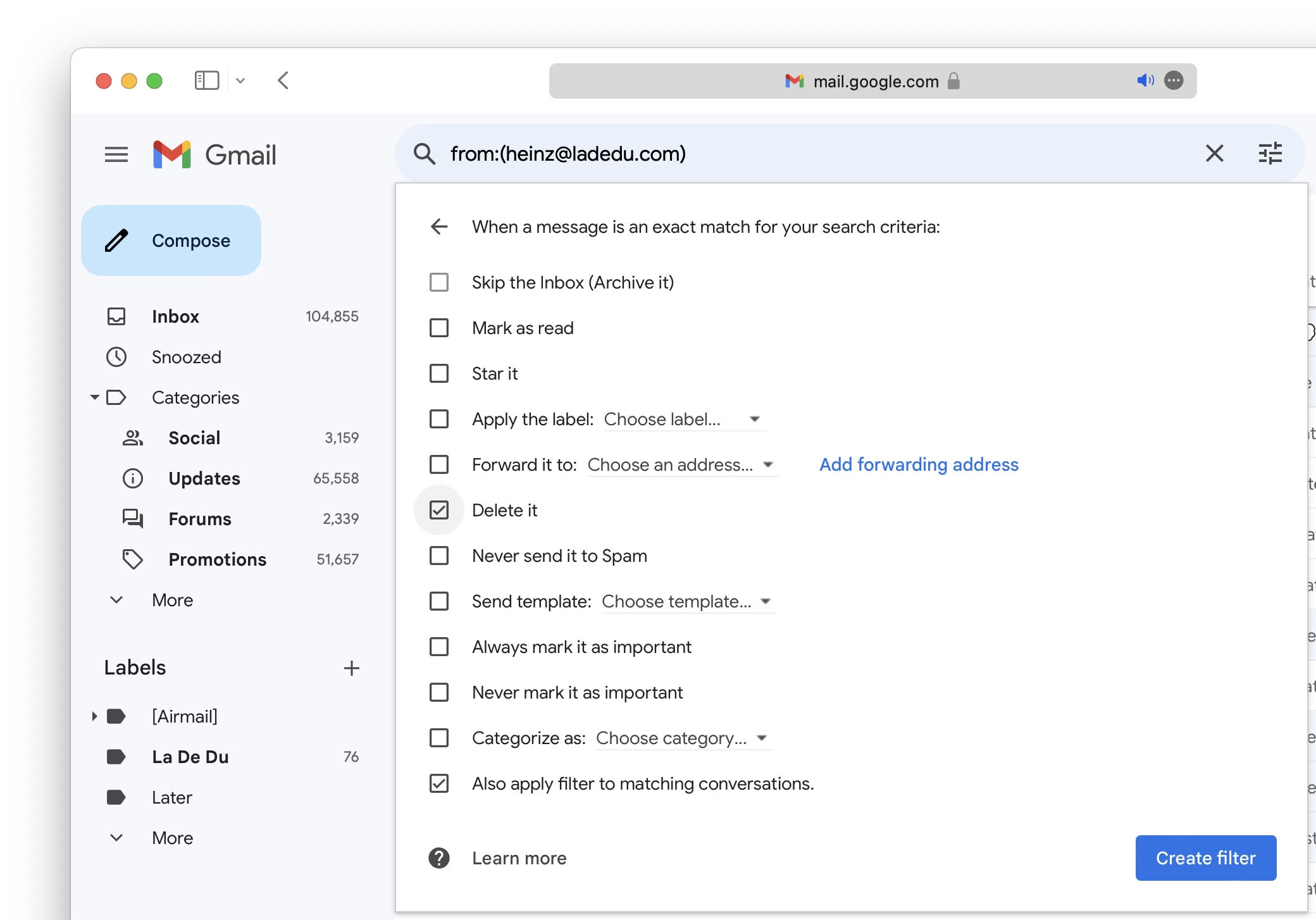Check the Mark as read box

[439, 328]
